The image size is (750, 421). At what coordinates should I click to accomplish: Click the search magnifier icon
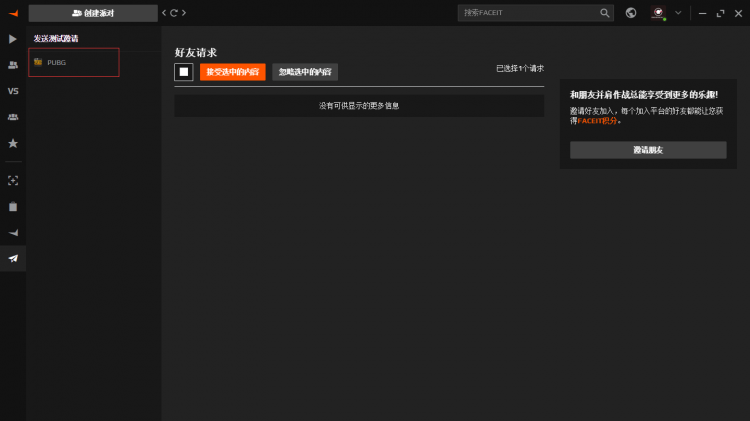pyautogui.click(x=605, y=13)
